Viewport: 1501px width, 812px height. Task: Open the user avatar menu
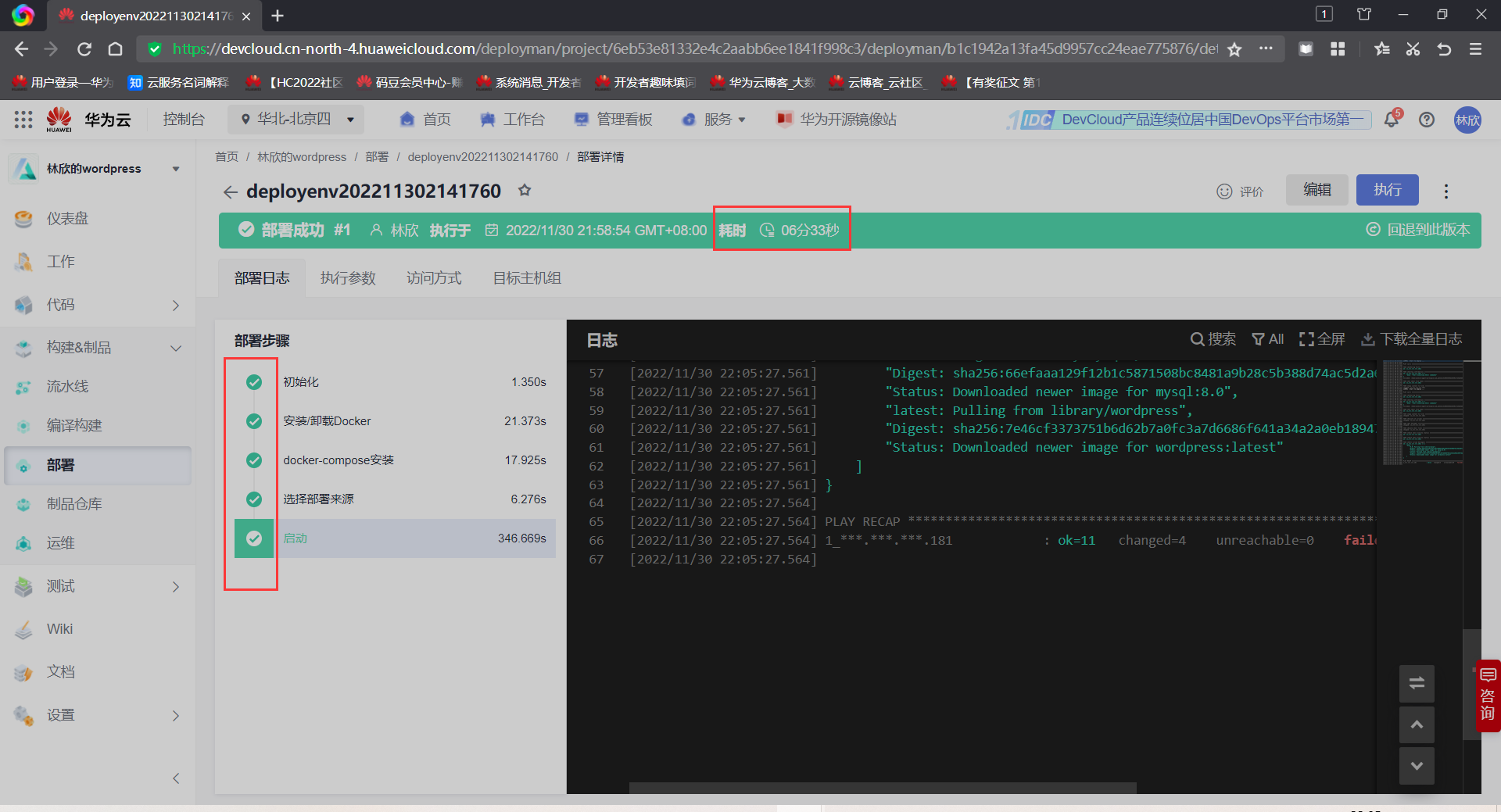point(1467,120)
